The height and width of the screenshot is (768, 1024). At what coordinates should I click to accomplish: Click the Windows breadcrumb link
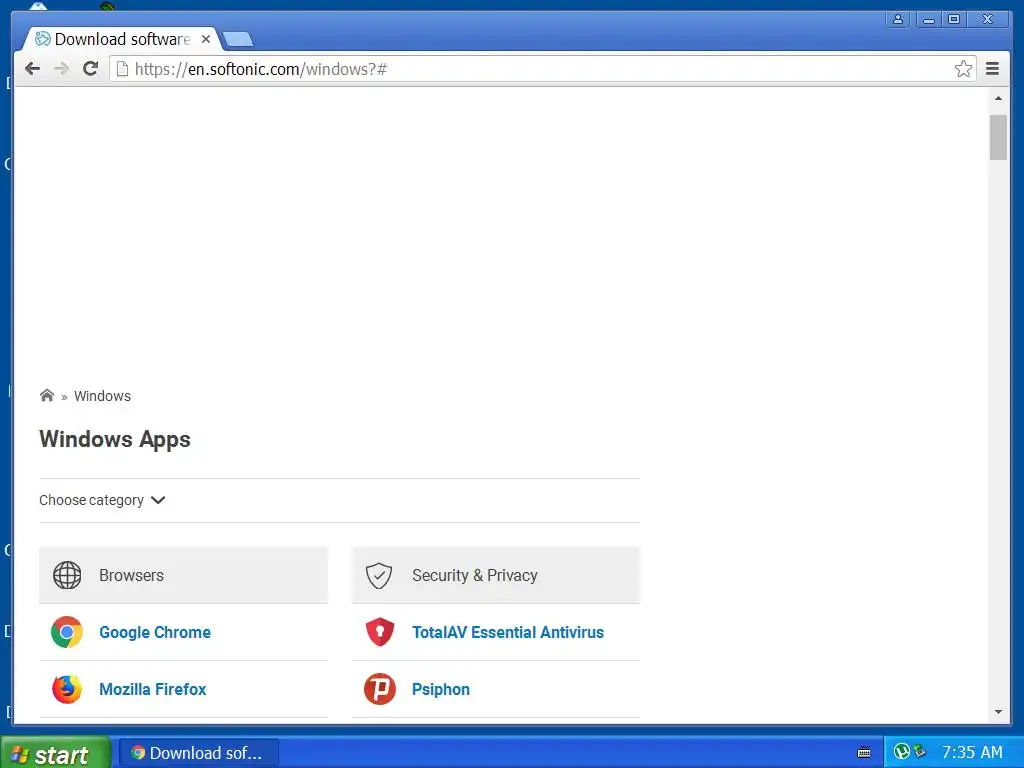tap(103, 396)
